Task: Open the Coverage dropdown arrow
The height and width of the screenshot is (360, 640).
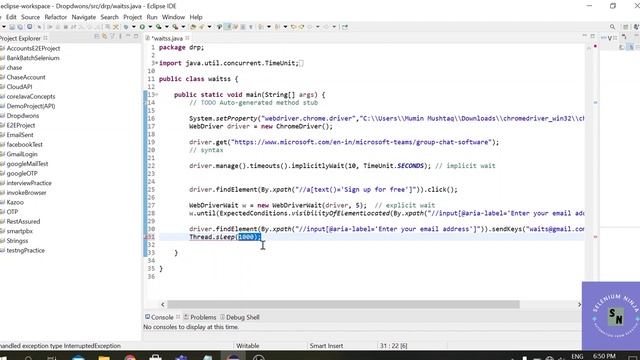Action: click(x=167, y=27)
